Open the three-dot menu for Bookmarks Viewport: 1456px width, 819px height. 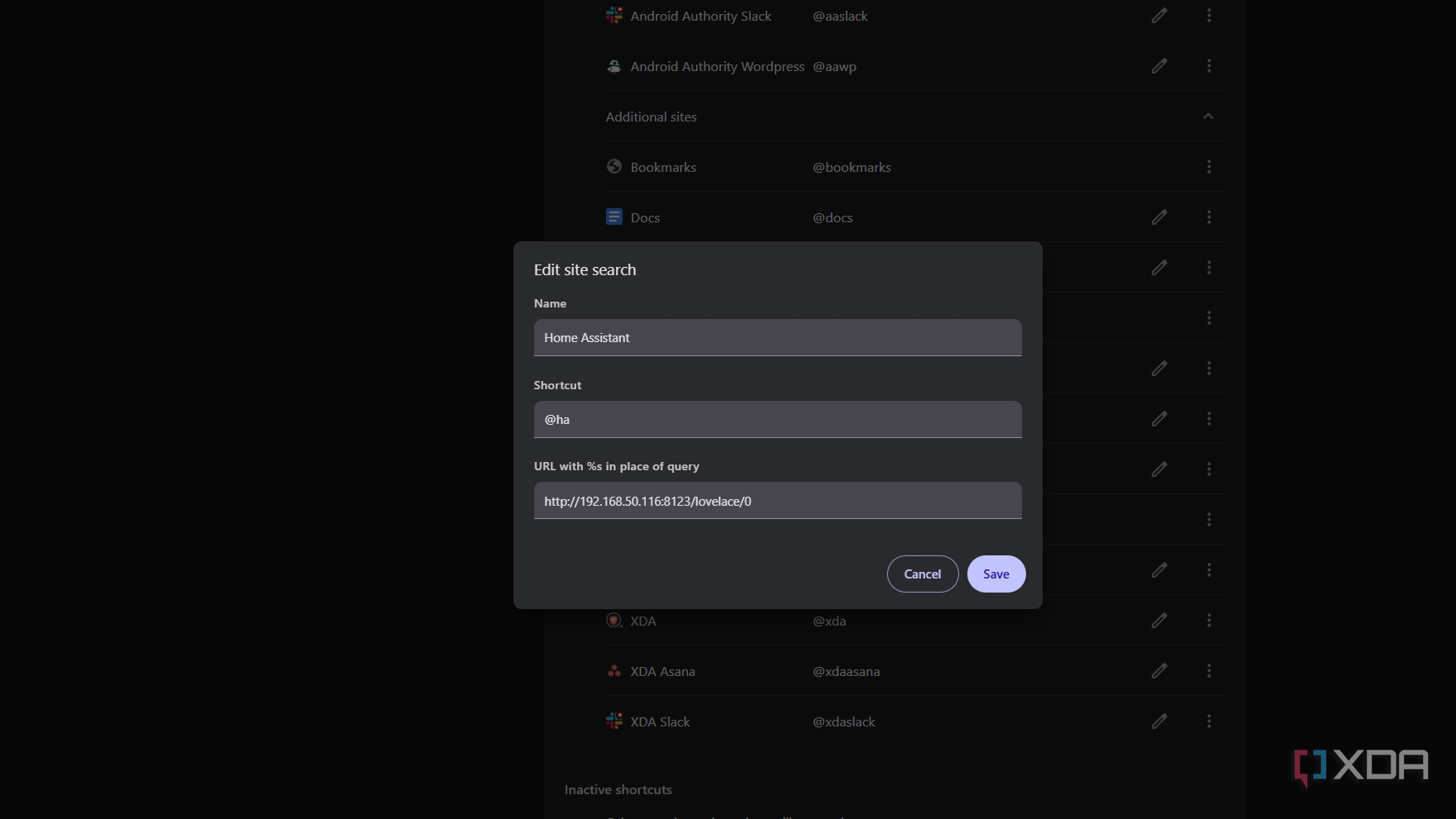pyautogui.click(x=1208, y=166)
